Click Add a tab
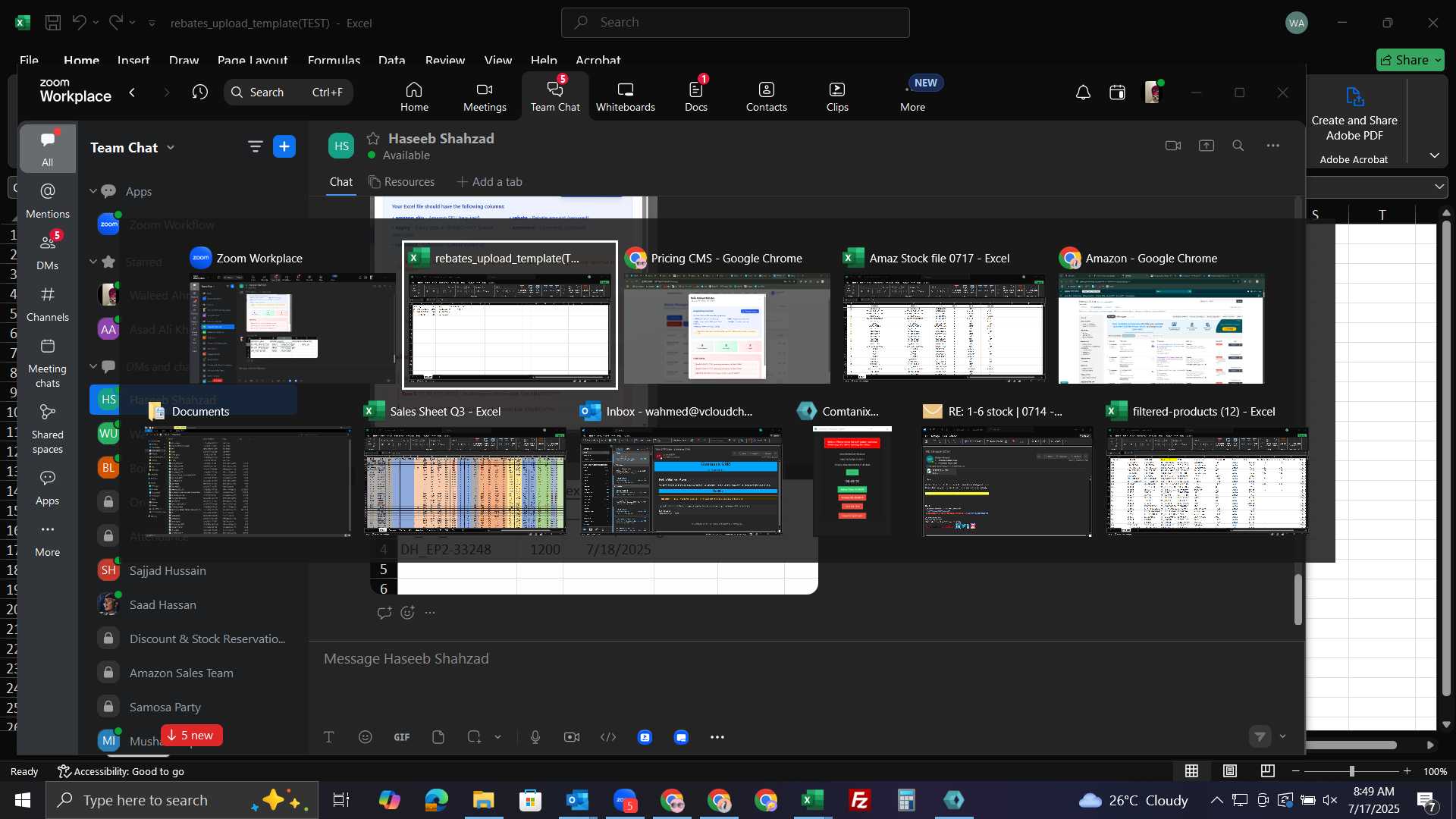Screen dimensions: 1456x819 pos(489,182)
